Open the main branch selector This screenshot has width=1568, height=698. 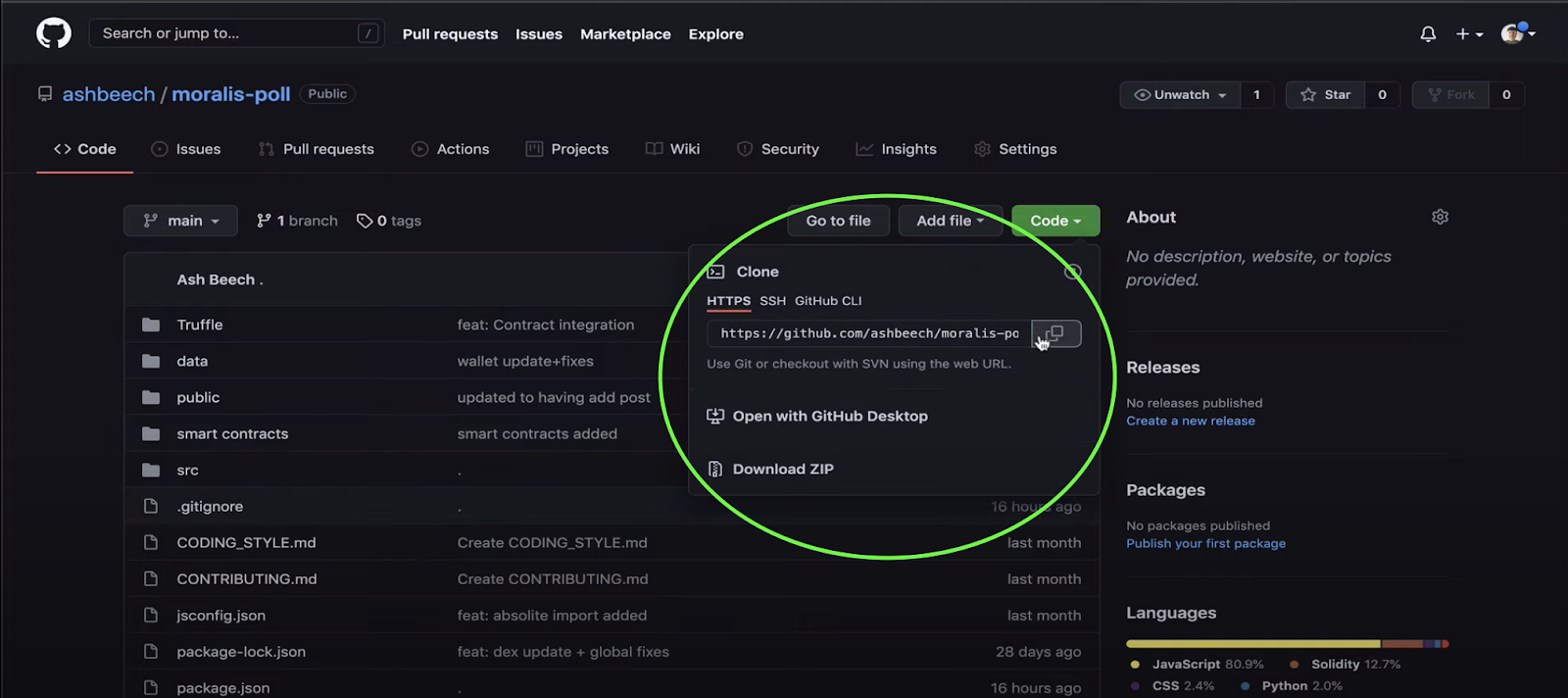(180, 221)
